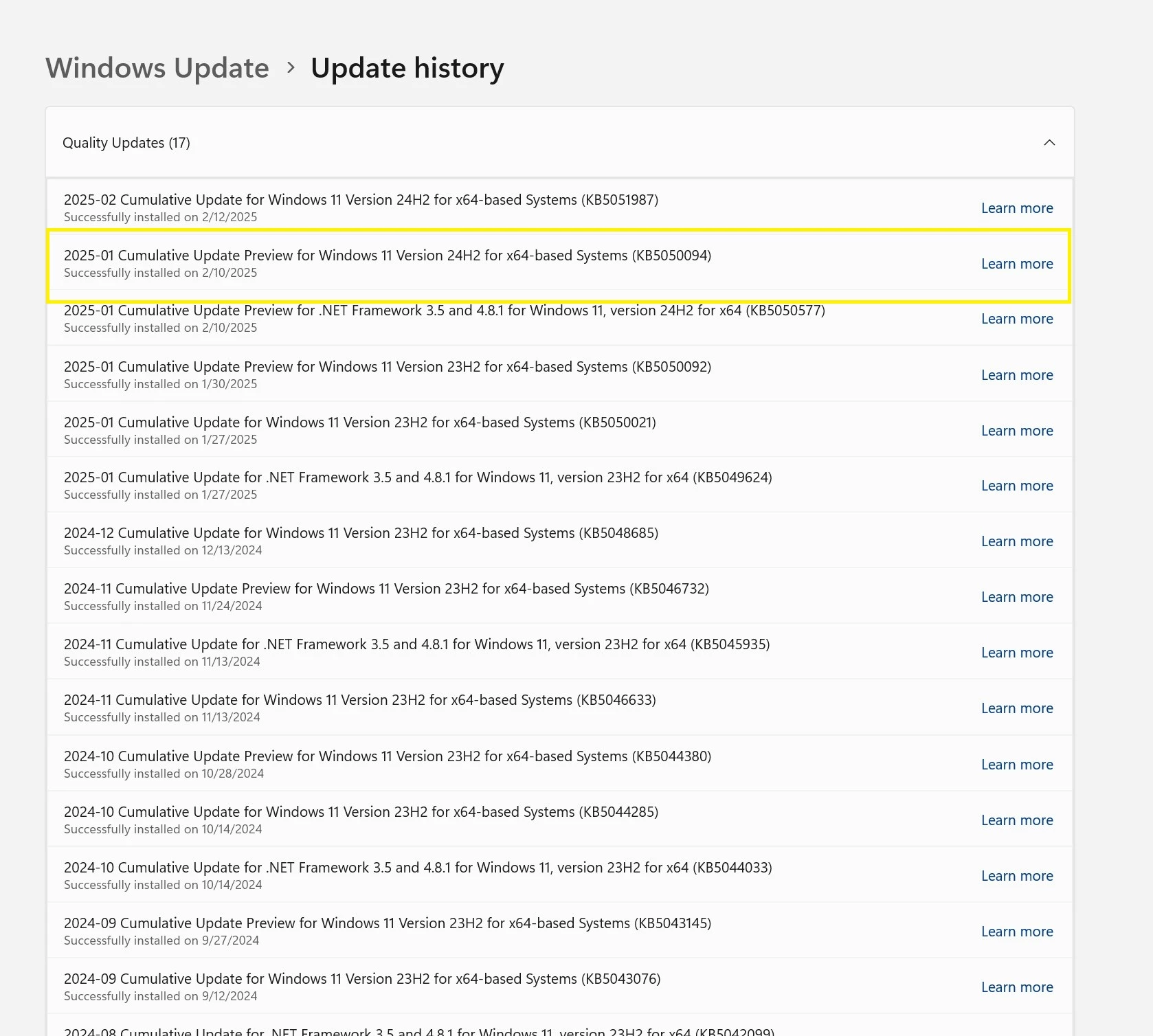Click 'Successfully installed on 11/24/2024' text
This screenshot has width=1153, height=1036.
(163, 606)
